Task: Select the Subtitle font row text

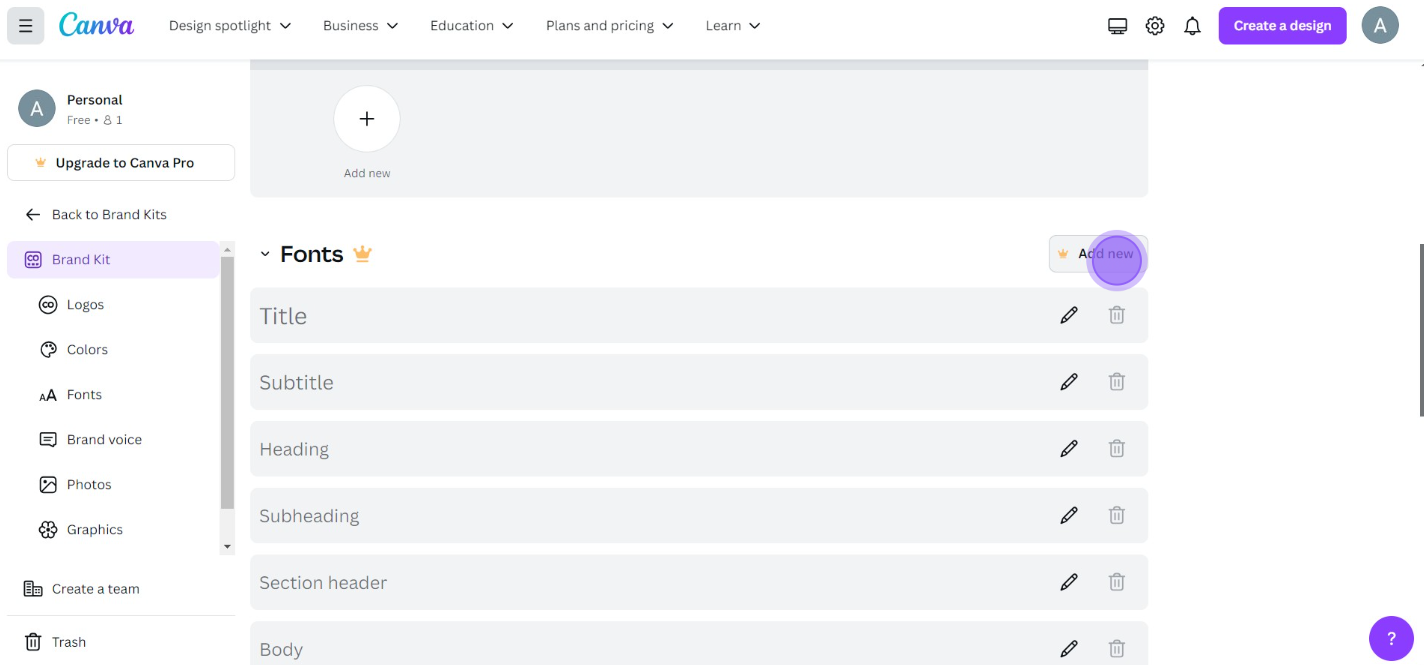Action: (296, 382)
